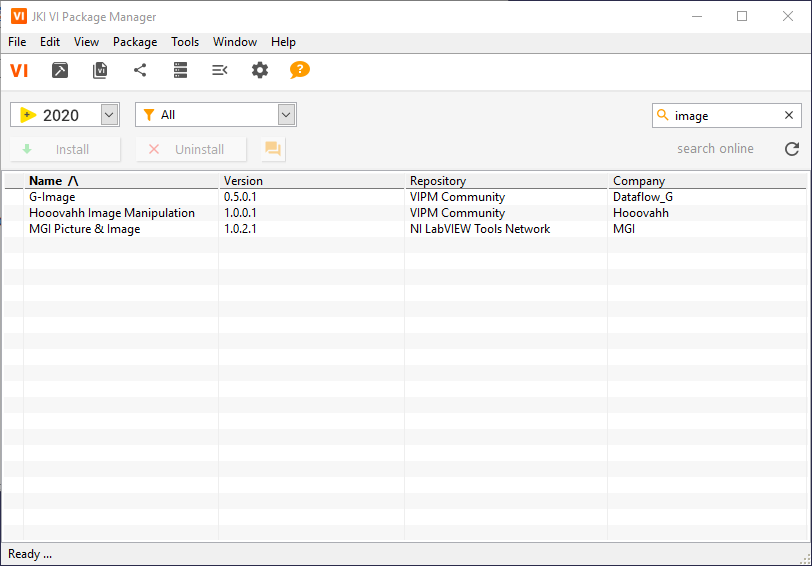The image size is (812, 566).
Task: Minimize the JKI VI Package Manager window
Action: point(697,16)
